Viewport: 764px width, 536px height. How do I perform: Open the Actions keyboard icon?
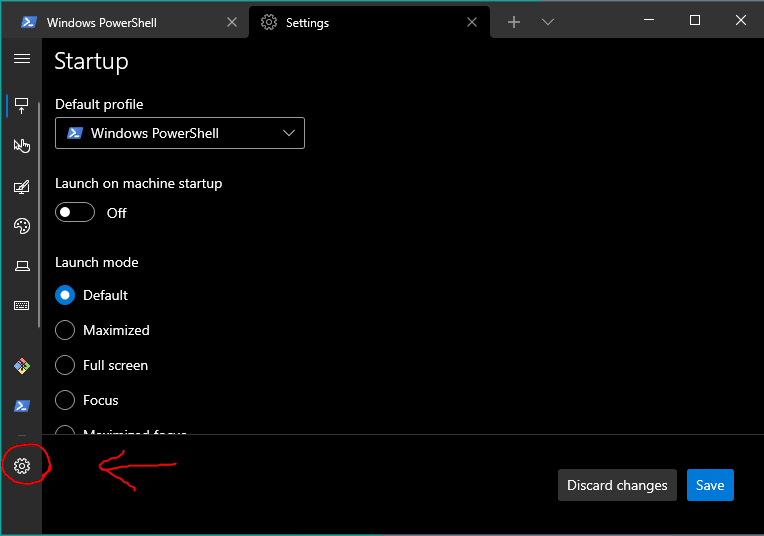pyautogui.click(x=22, y=306)
